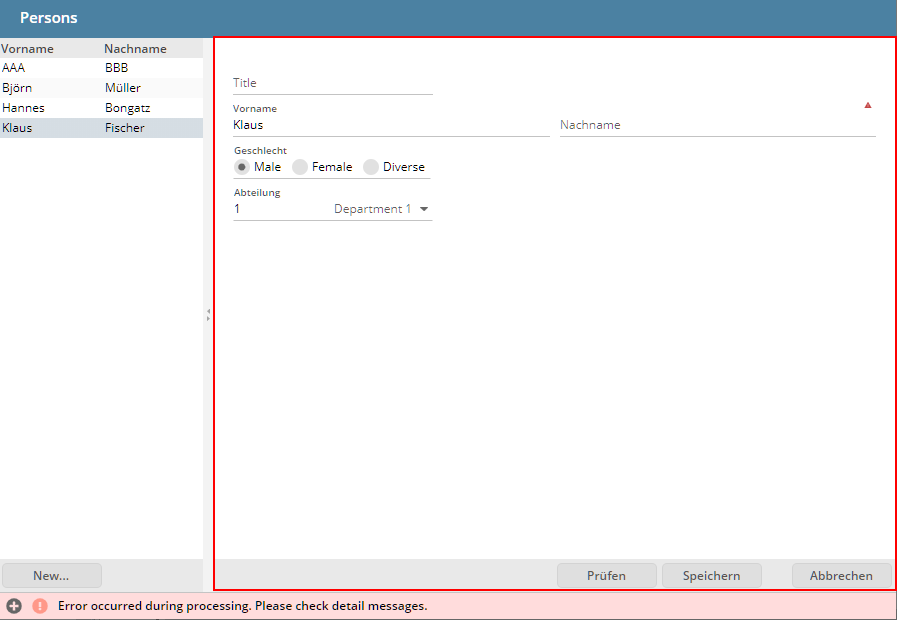This screenshot has width=897, height=620.
Task: Select the AAA BBB row
Action: click(100, 68)
